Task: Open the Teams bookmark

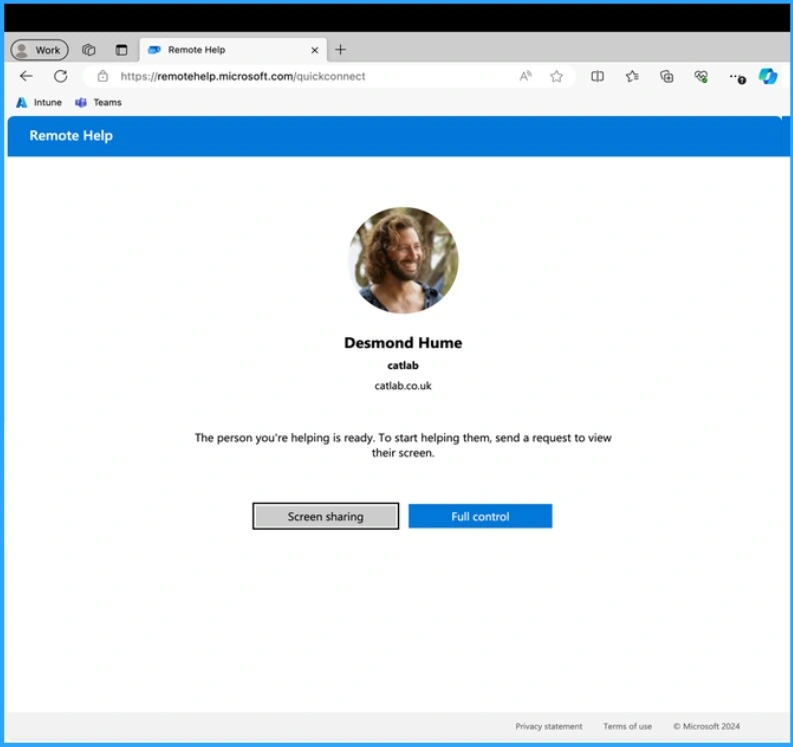Action: 99,103
